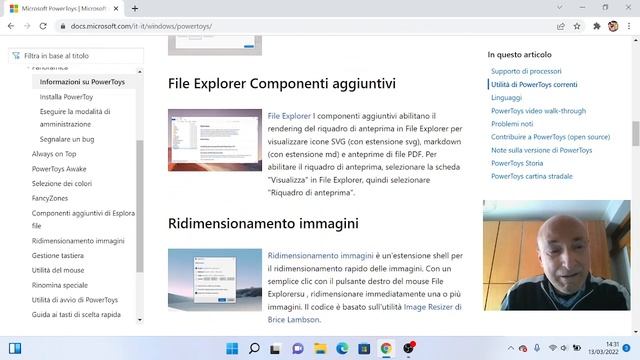Jump to PowerToys Storia section

[x=517, y=163]
